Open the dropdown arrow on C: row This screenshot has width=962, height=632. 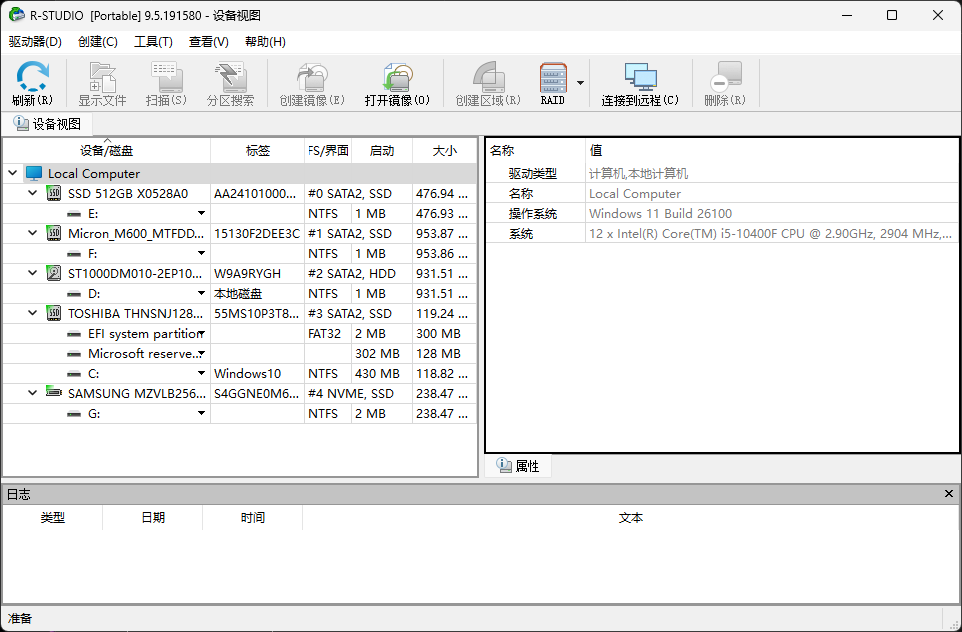pyautogui.click(x=201, y=373)
